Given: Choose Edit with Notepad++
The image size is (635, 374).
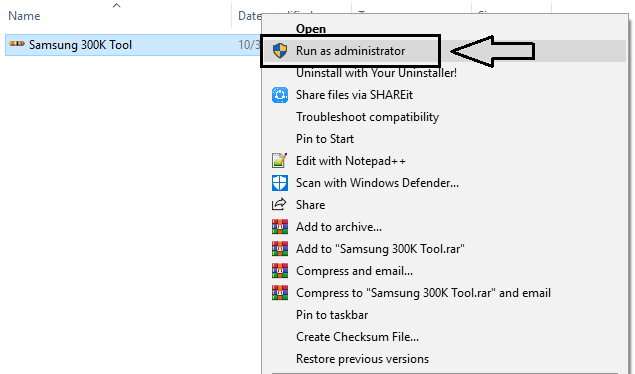Looking at the screenshot, I should 351,161.
